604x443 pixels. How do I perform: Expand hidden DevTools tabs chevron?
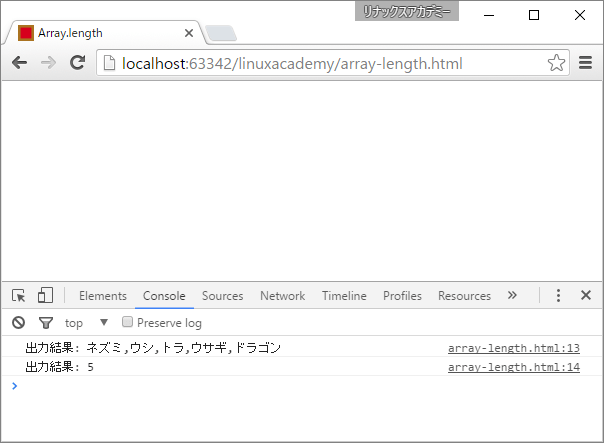pyautogui.click(x=512, y=295)
